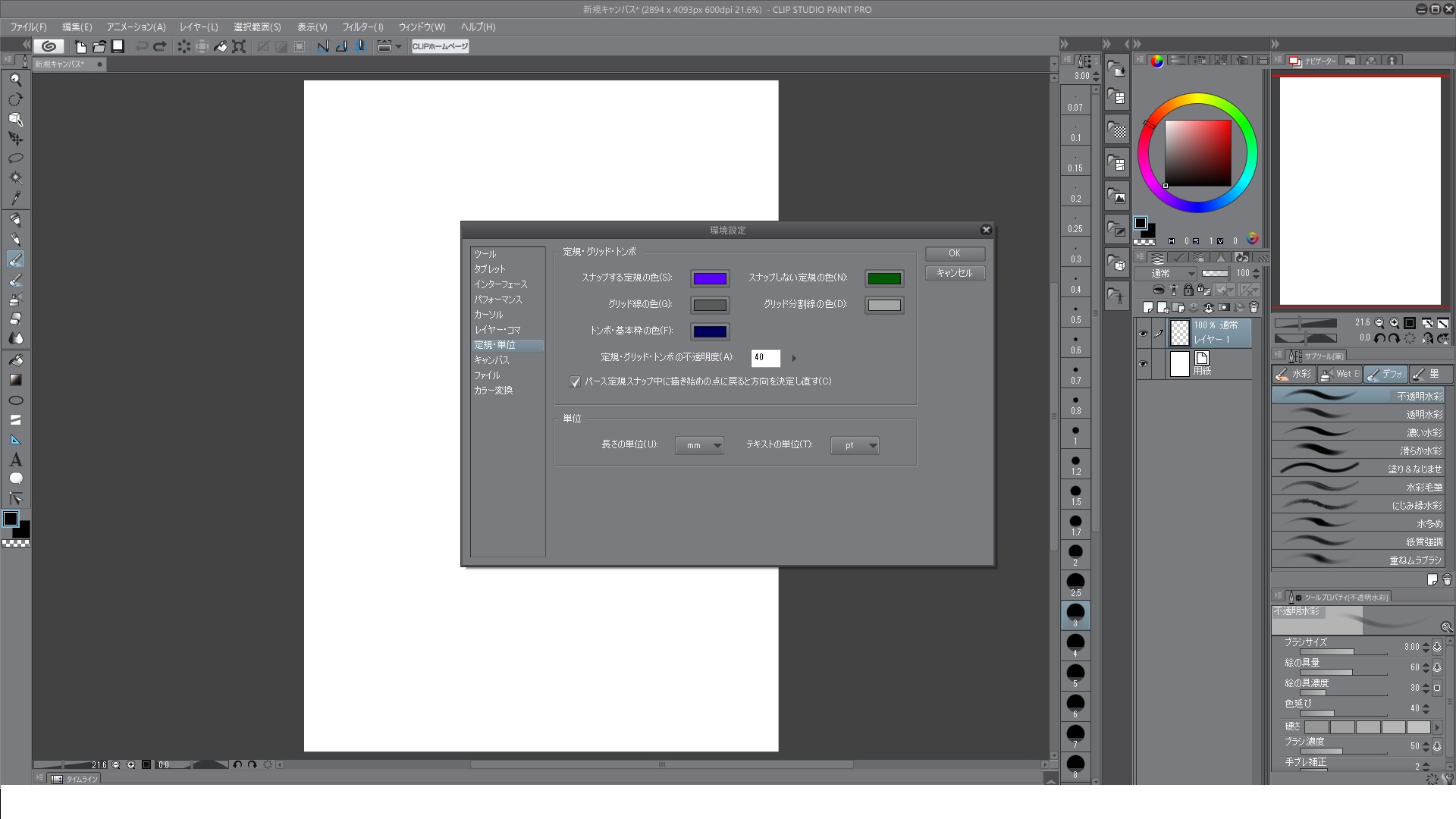Hide layer 1 with the eye icon
This screenshot has height=819, width=1456.
tap(1143, 333)
